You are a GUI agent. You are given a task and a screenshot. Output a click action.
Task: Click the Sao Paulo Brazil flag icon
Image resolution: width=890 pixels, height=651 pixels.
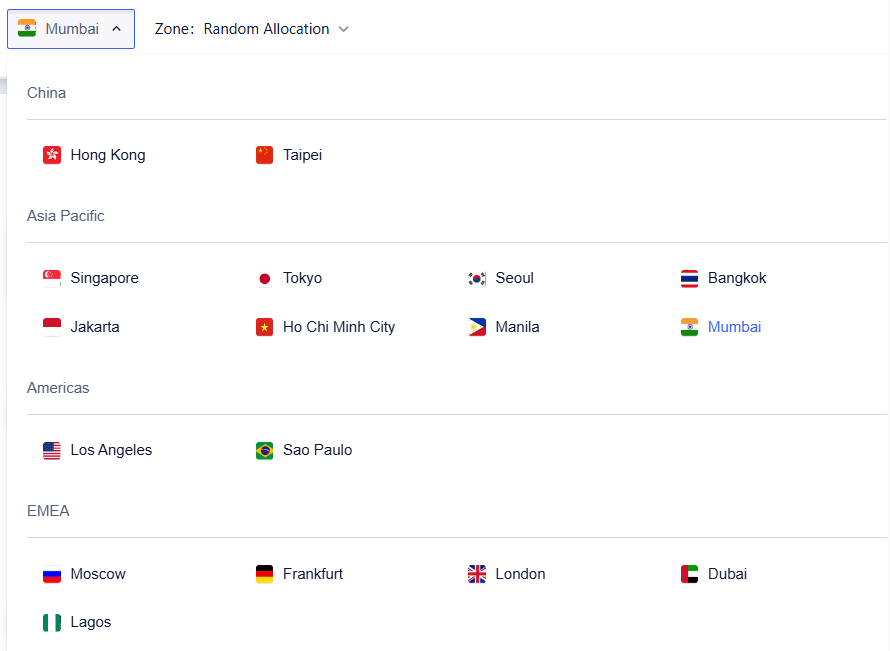tap(264, 450)
